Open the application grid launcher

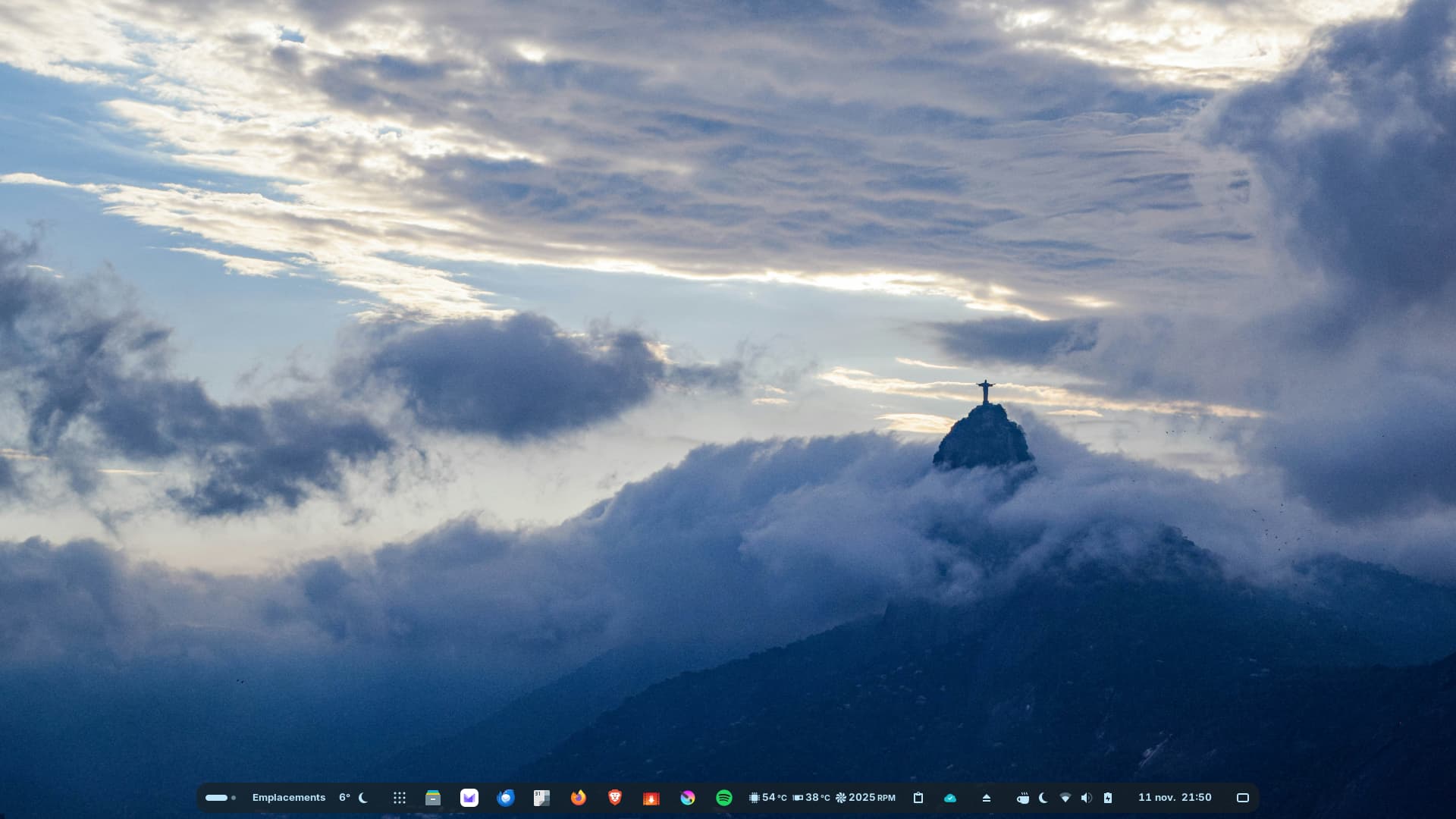400,798
